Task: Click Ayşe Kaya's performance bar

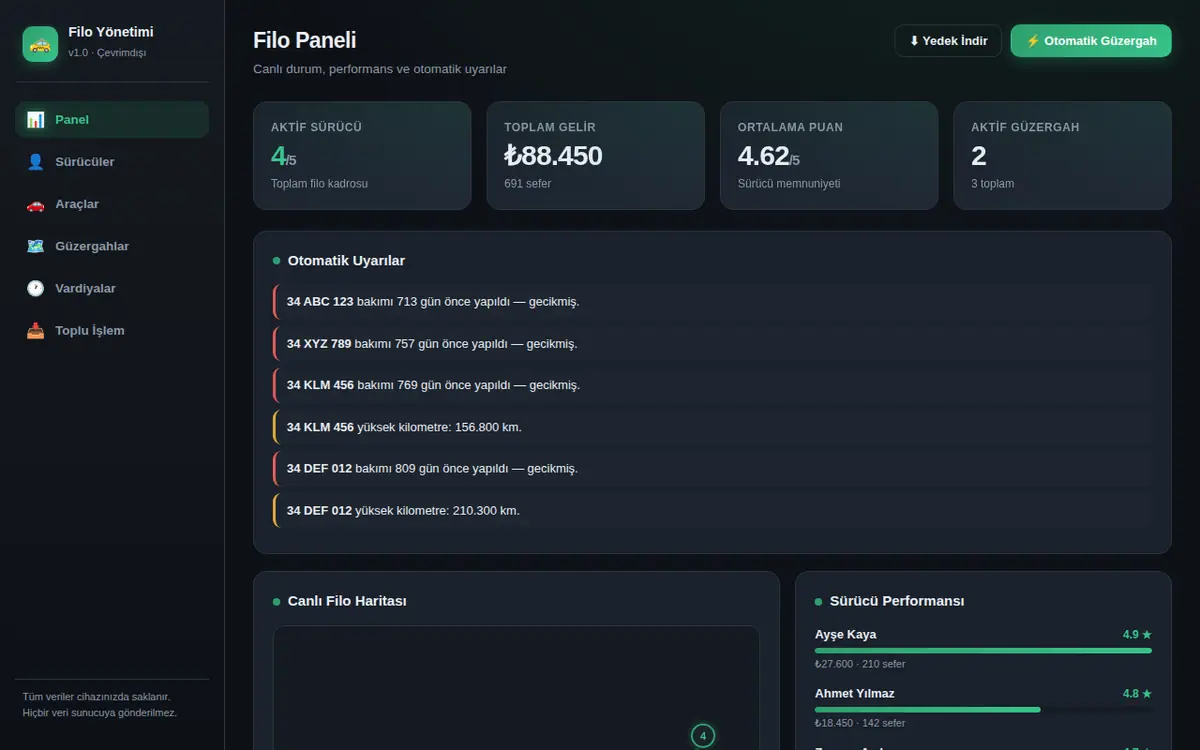Action: (983, 650)
